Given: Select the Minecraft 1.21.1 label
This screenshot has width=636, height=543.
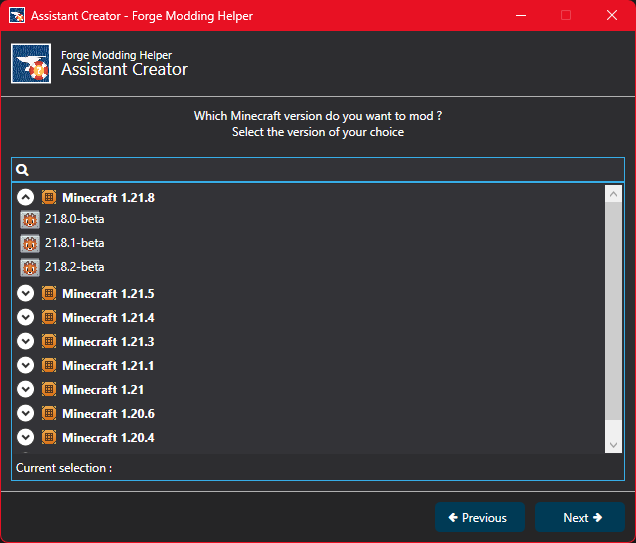Looking at the screenshot, I should pos(108,365).
